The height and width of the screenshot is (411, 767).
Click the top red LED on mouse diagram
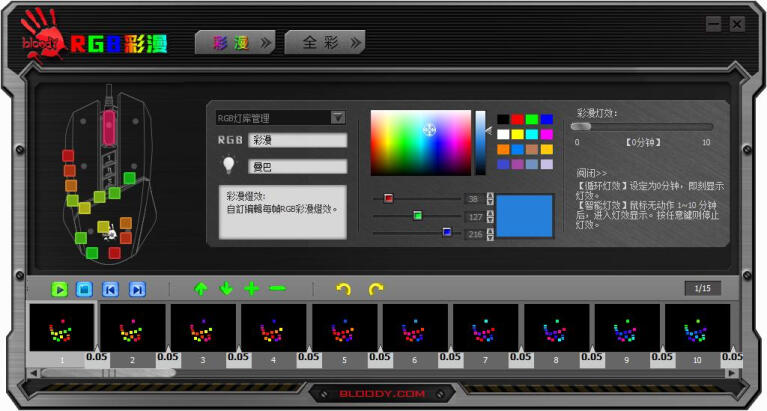pos(68,156)
